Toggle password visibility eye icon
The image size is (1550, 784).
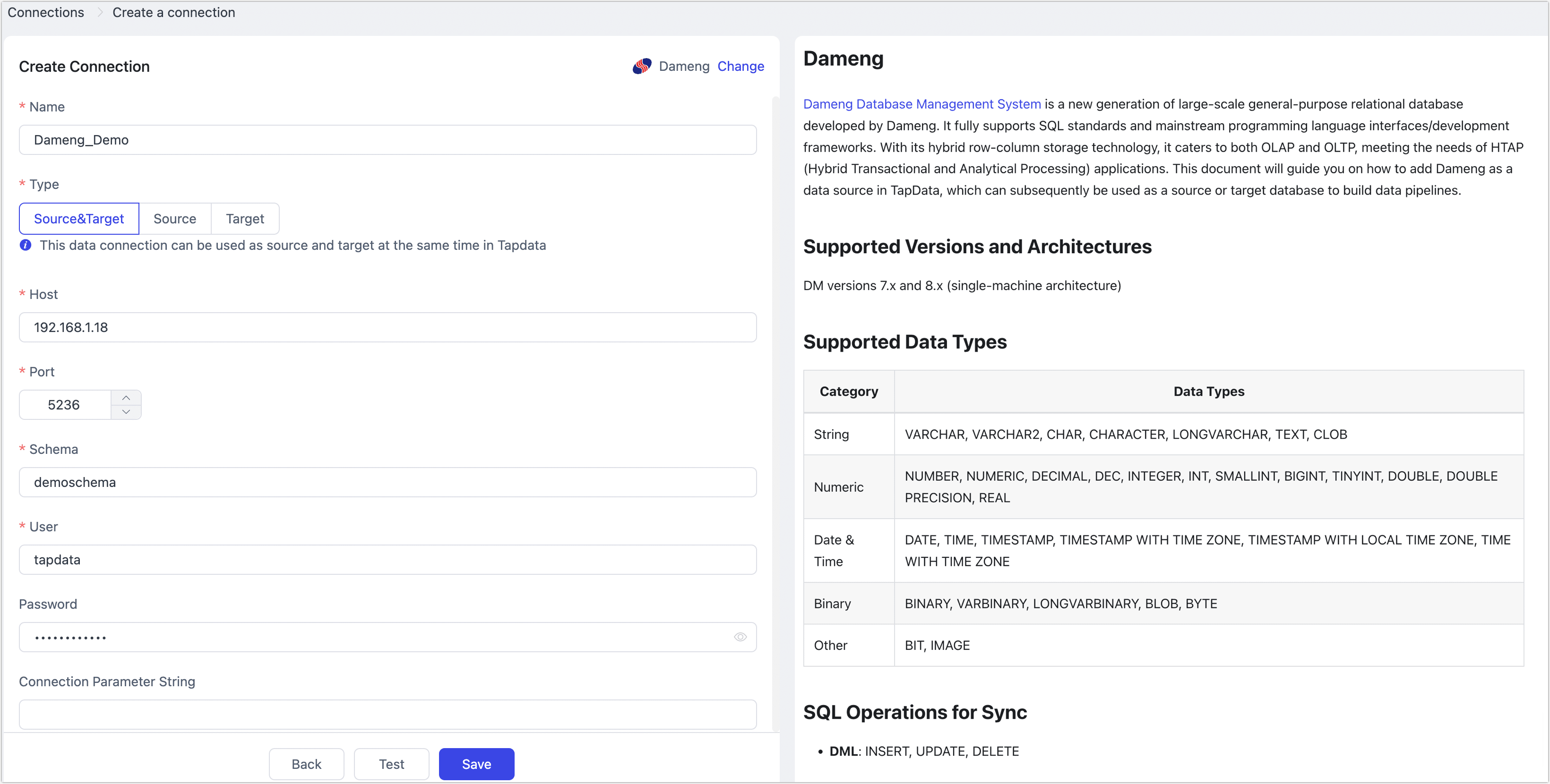[x=740, y=637]
